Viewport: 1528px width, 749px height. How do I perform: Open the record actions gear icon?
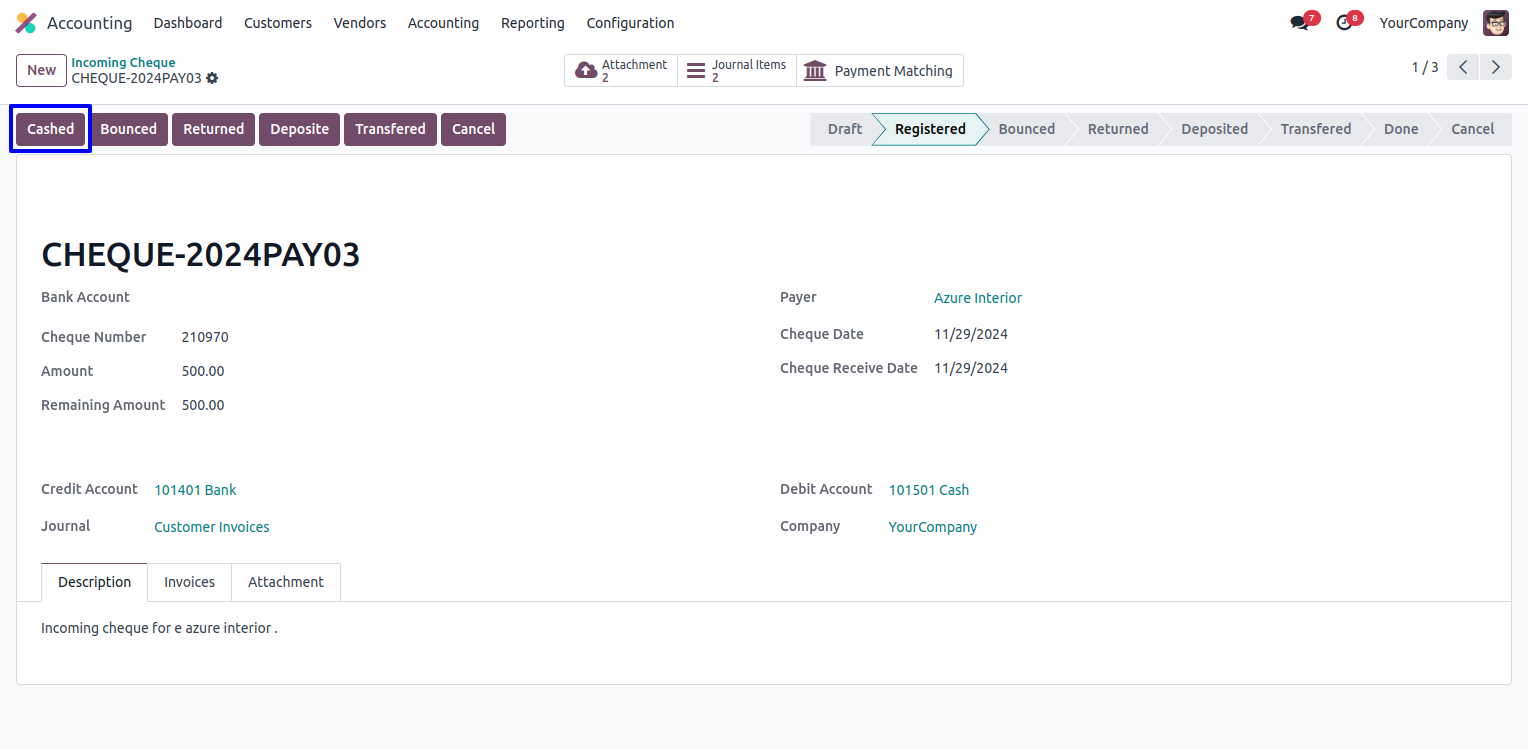click(x=212, y=78)
